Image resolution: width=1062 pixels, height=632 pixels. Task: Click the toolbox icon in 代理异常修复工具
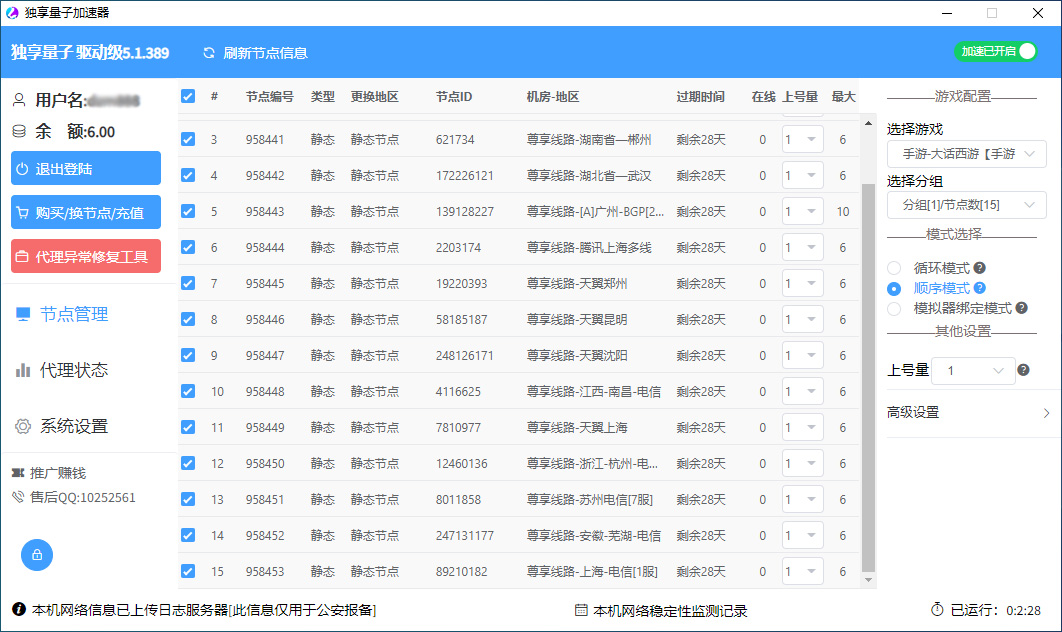tap(22, 257)
